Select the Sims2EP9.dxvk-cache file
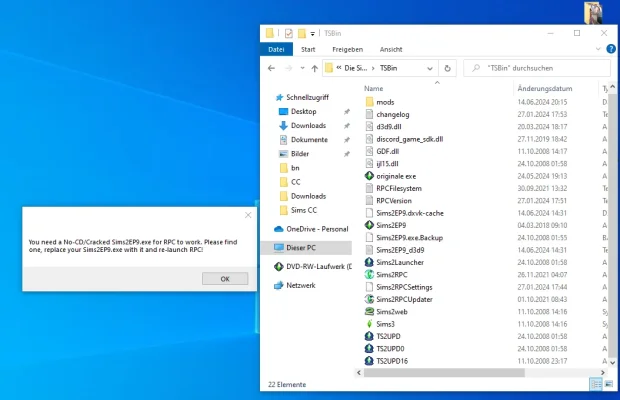 (x=410, y=213)
